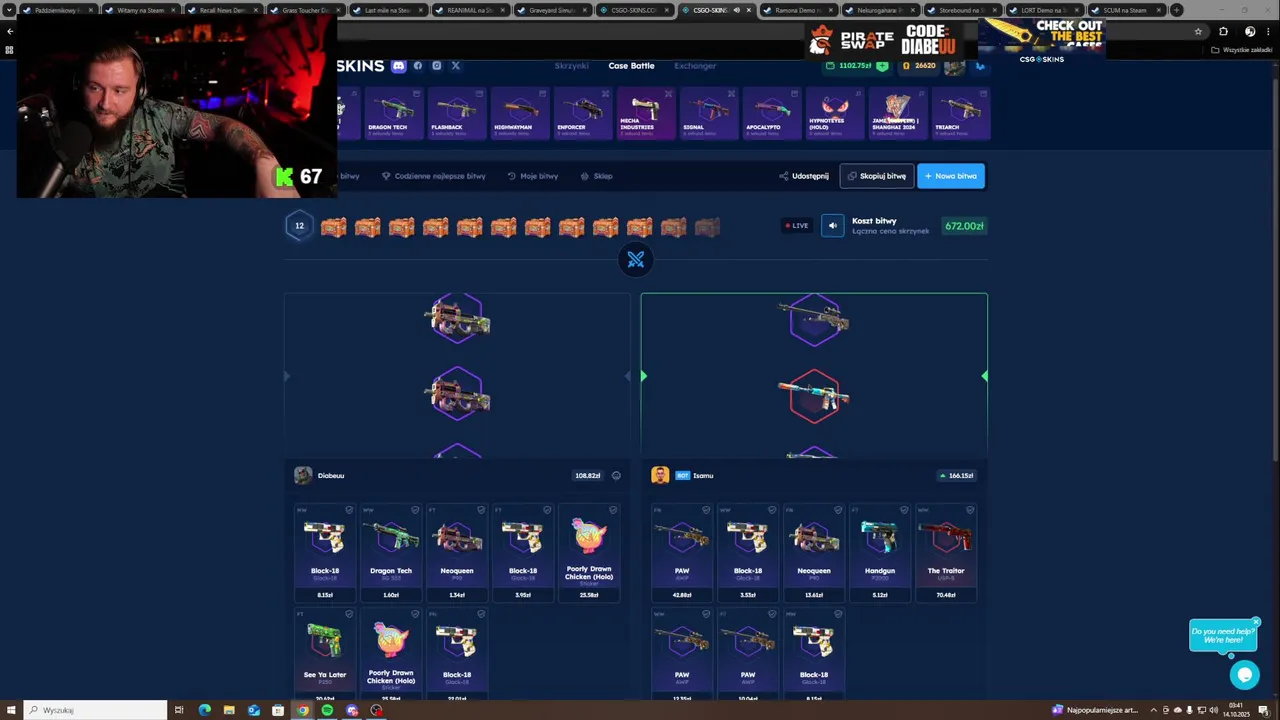This screenshot has width=1280, height=720.
Task: Click the Flashback live drop card
Action: tap(456, 113)
